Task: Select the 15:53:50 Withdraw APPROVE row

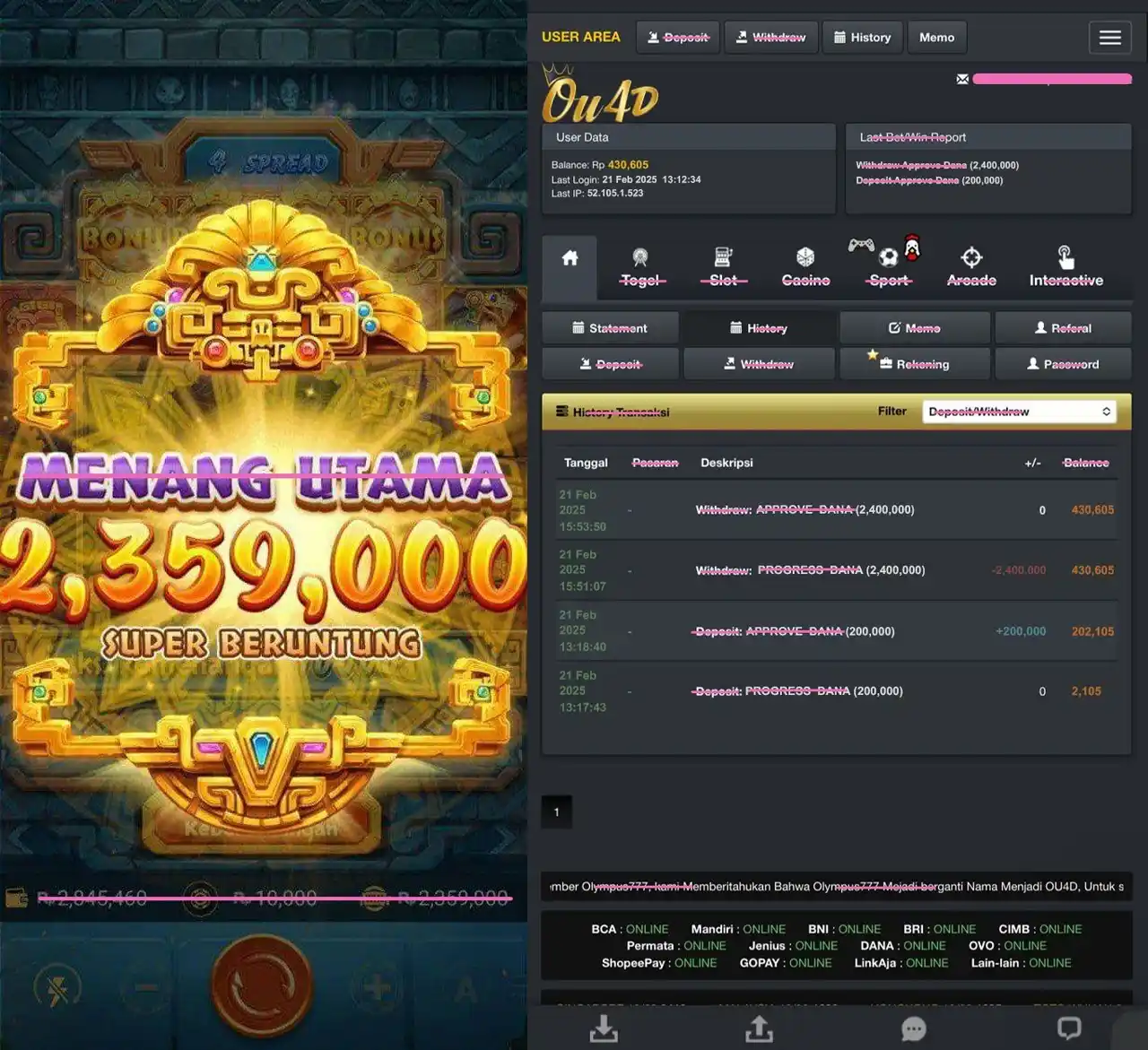Action: (x=836, y=510)
